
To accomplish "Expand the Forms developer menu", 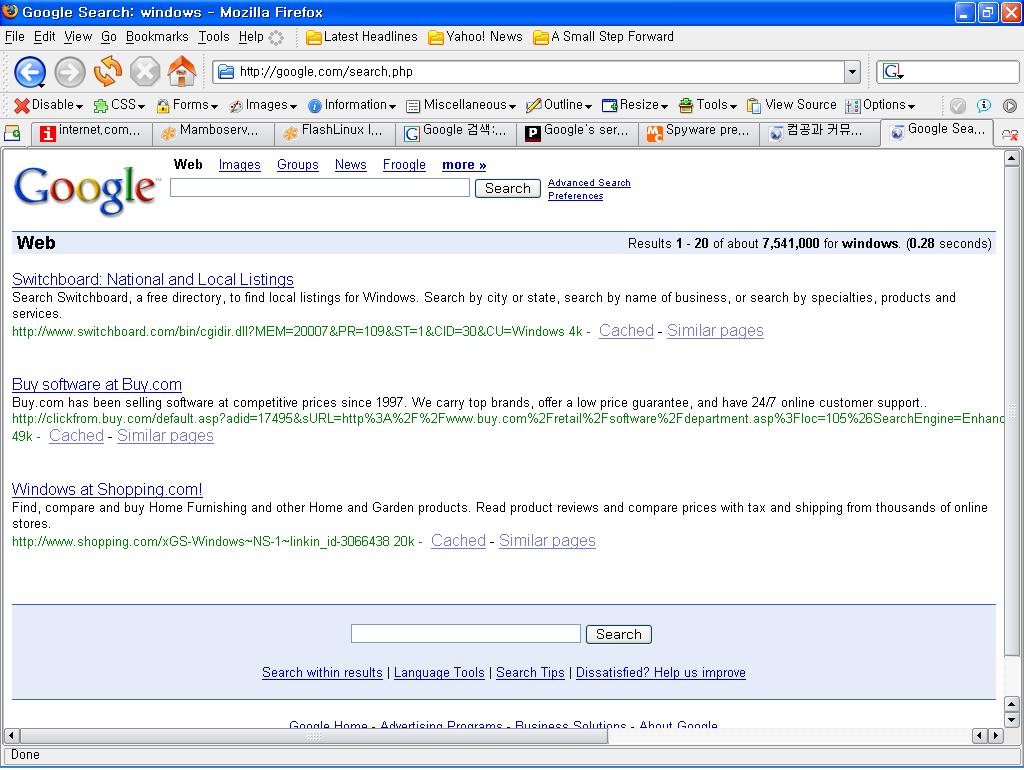I will point(187,104).
